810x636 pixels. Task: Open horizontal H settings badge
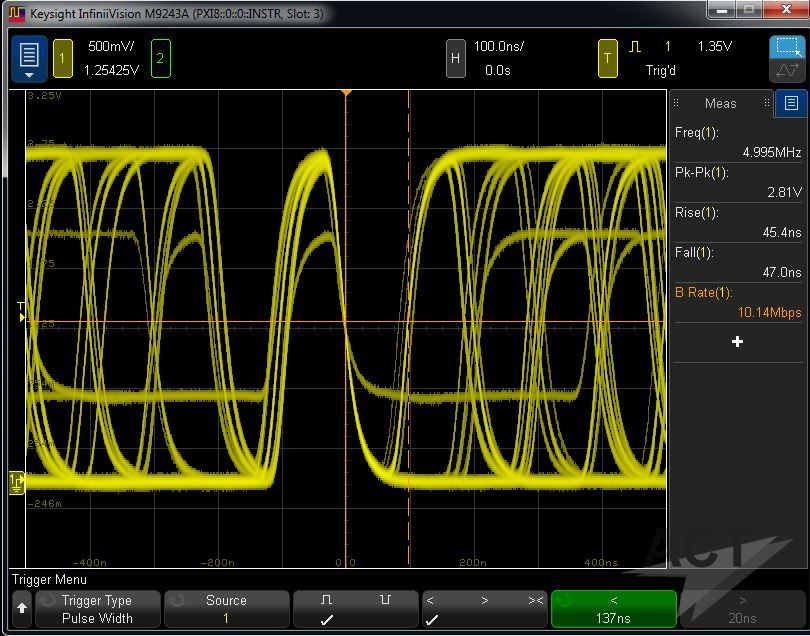coord(455,59)
